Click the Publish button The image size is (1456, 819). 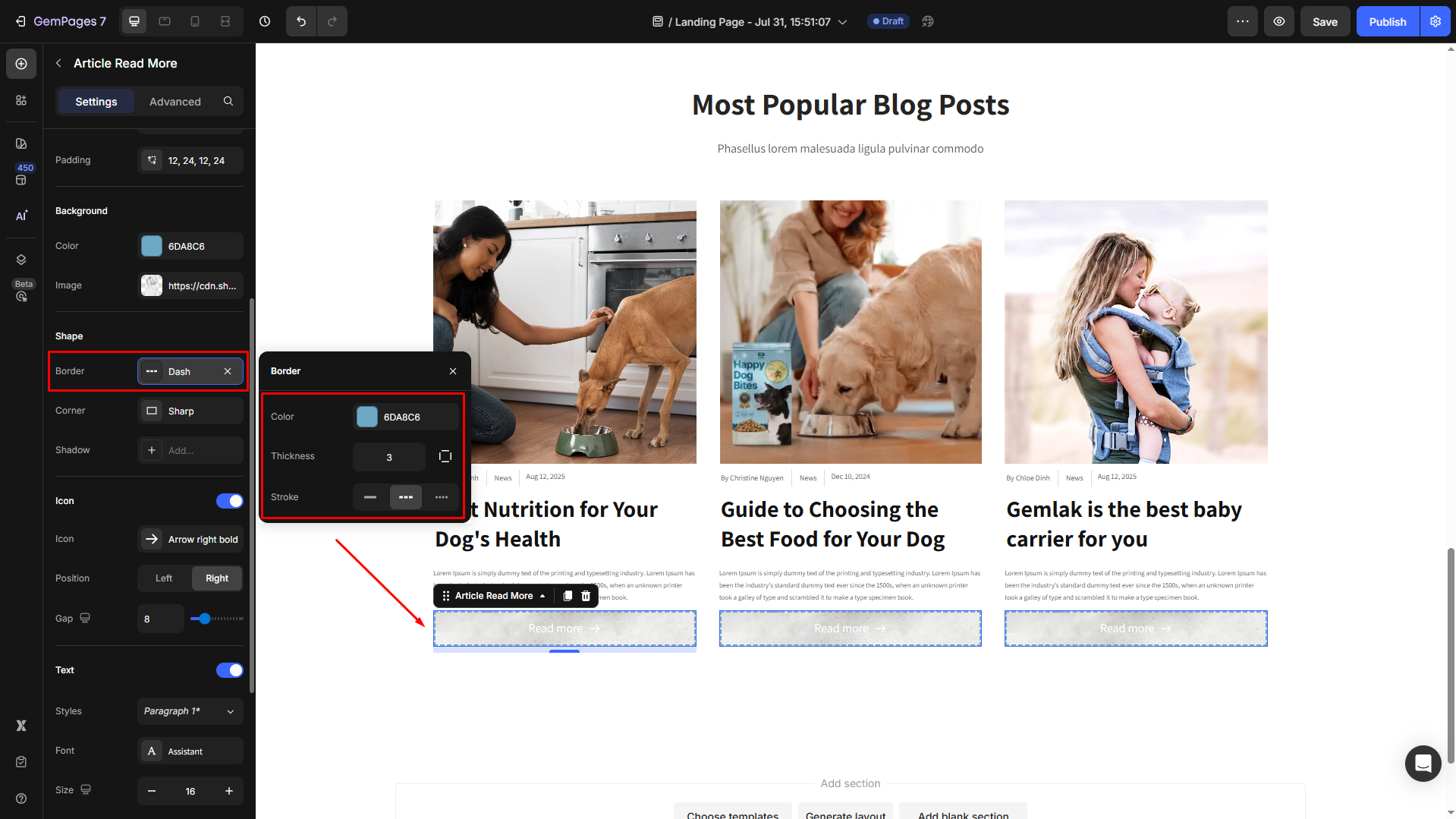(x=1387, y=21)
